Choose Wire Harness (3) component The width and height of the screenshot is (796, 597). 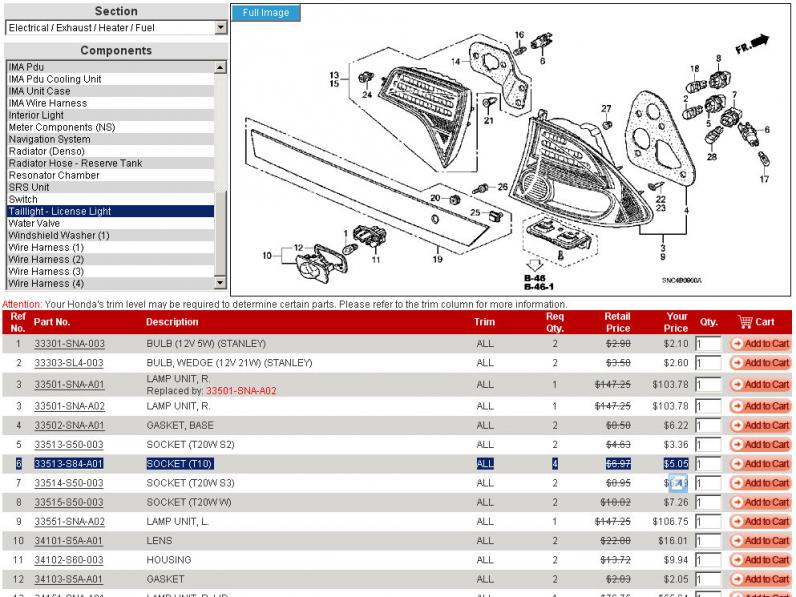[110, 272]
